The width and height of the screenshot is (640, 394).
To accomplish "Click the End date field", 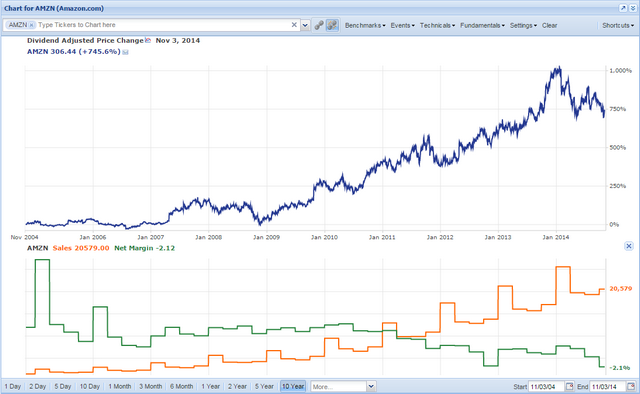I will (608, 386).
